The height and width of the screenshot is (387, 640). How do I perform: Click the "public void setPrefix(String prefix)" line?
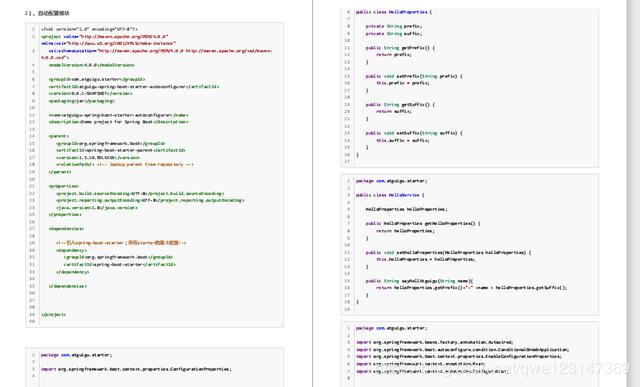pyautogui.click(x=414, y=76)
